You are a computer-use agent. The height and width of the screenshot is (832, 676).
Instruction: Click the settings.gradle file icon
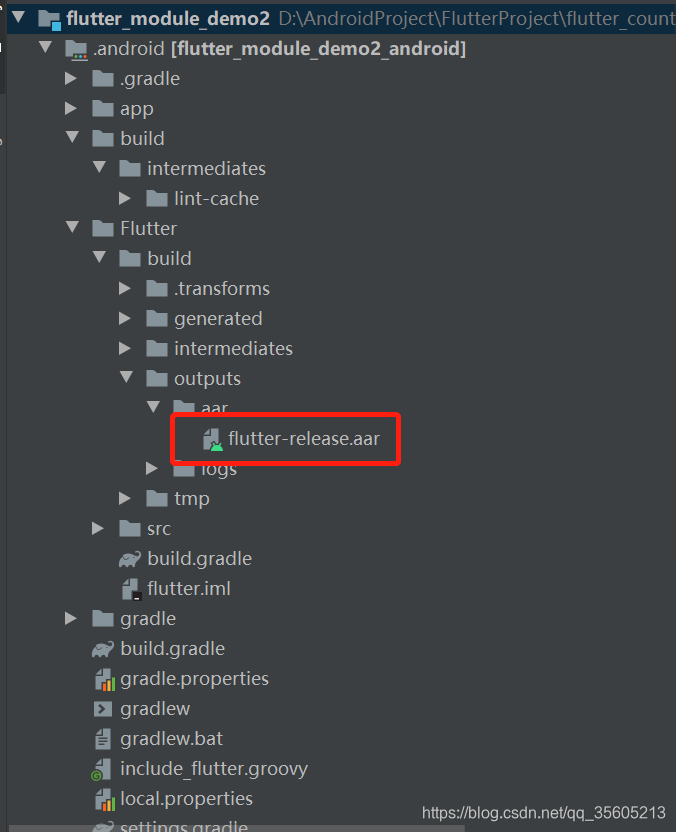pyautogui.click(x=103, y=826)
